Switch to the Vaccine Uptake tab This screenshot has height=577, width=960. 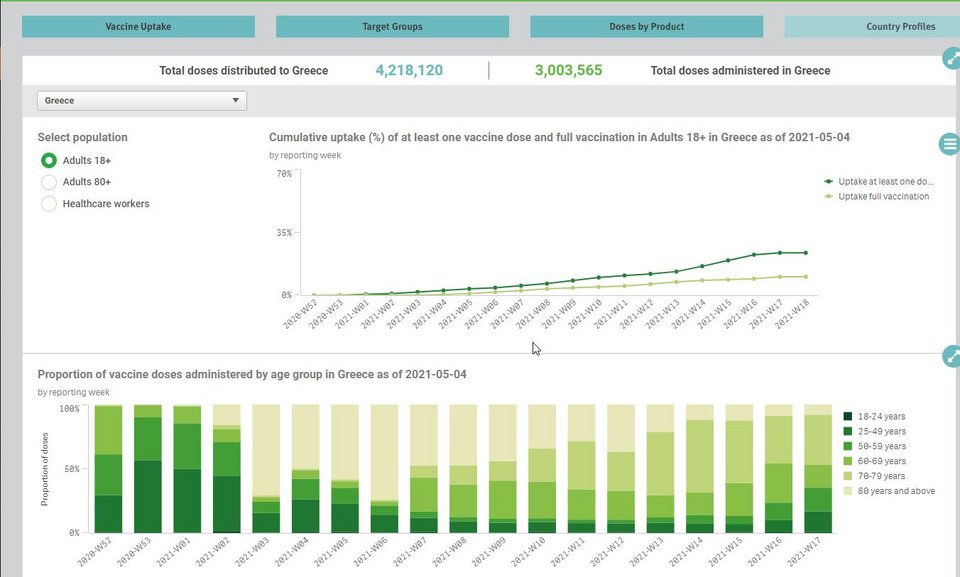[138, 27]
